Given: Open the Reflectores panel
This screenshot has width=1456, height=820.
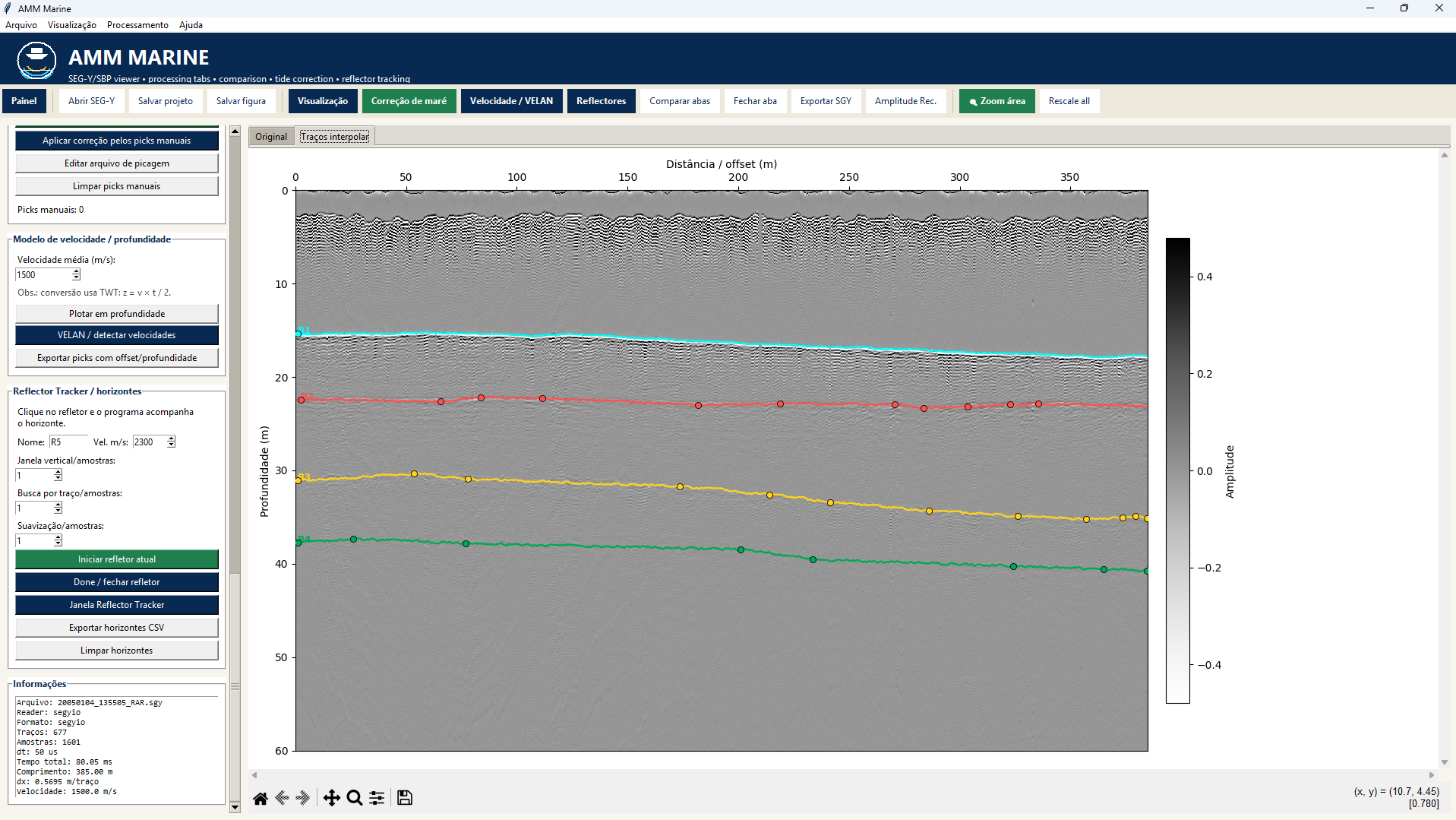Looking at the screenshot, I should [601, 101].
